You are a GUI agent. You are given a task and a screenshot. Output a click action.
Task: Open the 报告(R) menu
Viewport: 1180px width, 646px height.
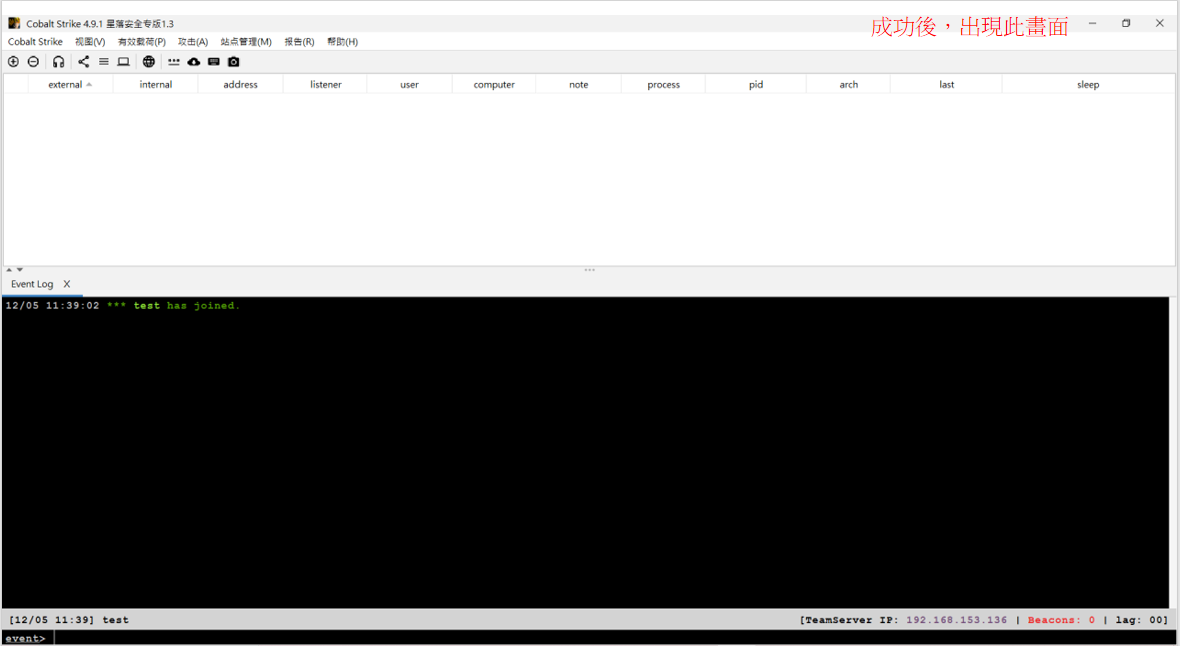pos(300,41)
